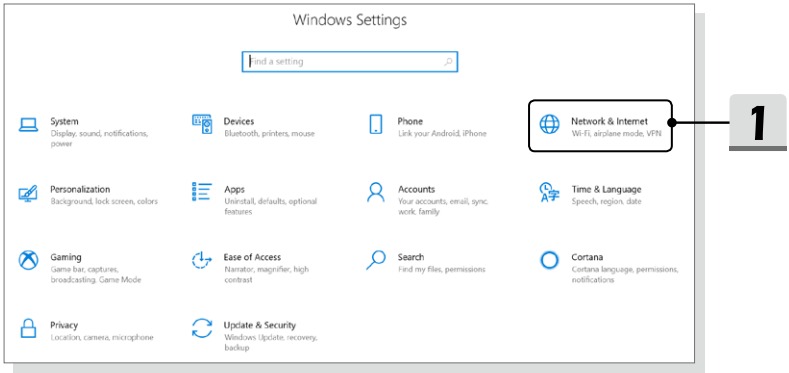Image resolution: width=789 pixels, height=373 pixels.
Task: Click the Devices keyboard and speaker icon
Action: 202,124
